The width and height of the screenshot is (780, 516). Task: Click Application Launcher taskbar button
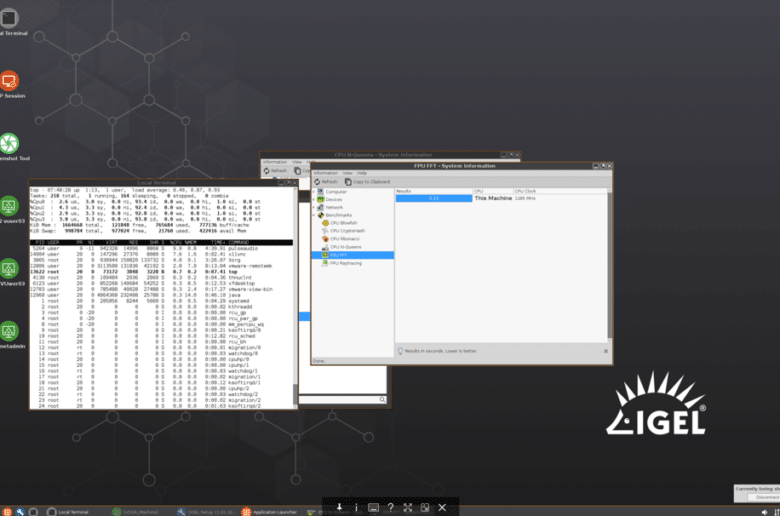[269, 512]
